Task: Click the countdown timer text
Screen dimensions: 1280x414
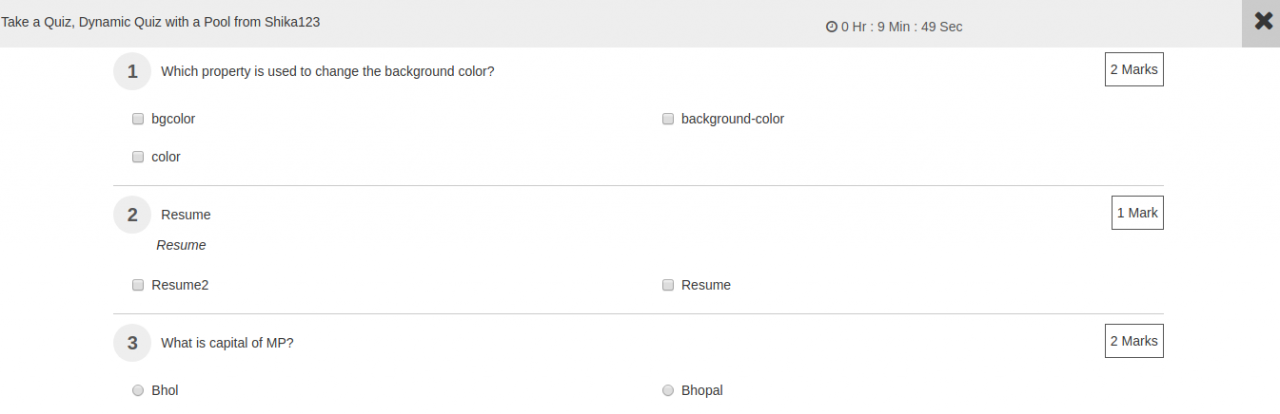Action: click(901, 27)
